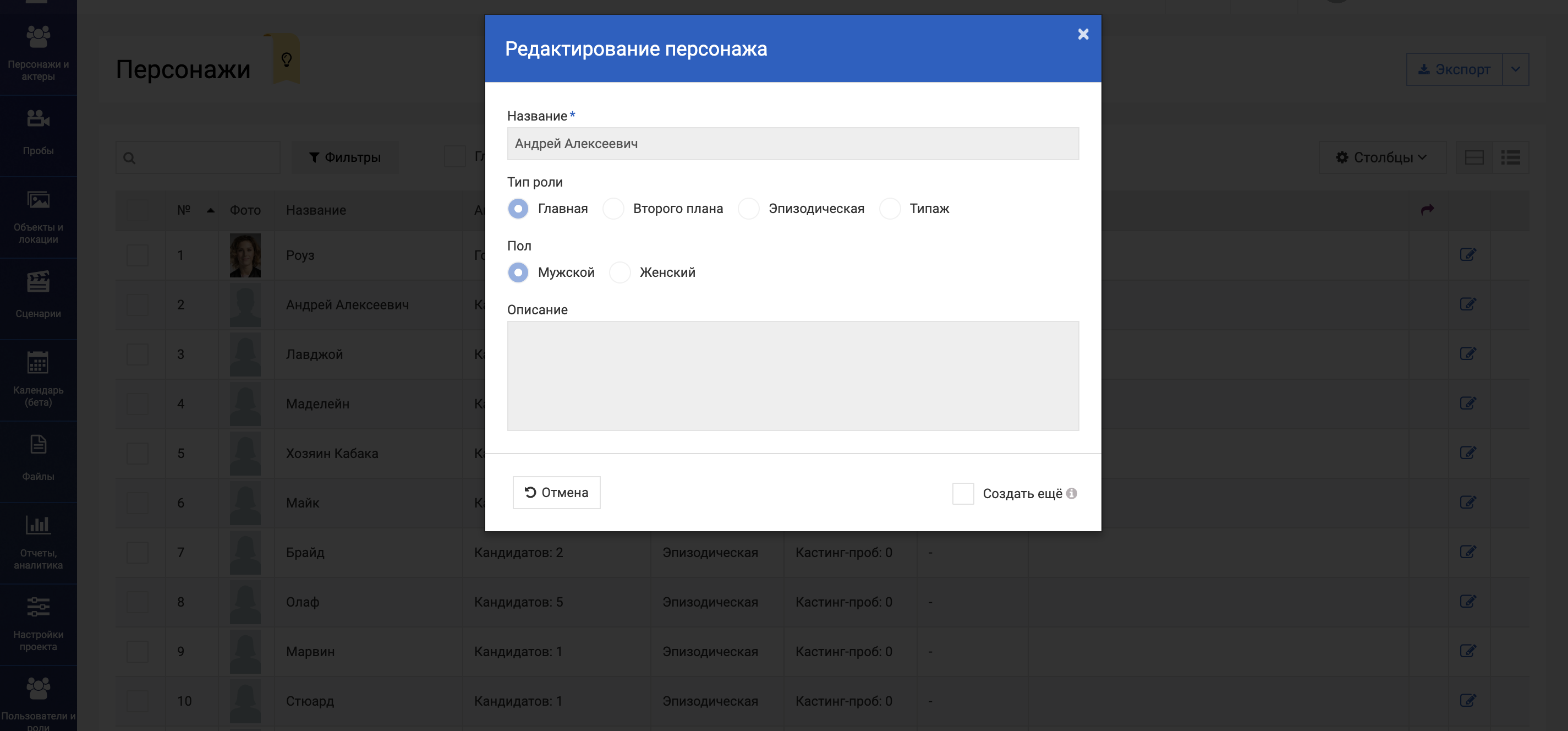Click Кастинг-проб: 0 in the Брайд row

pos(843,553)
